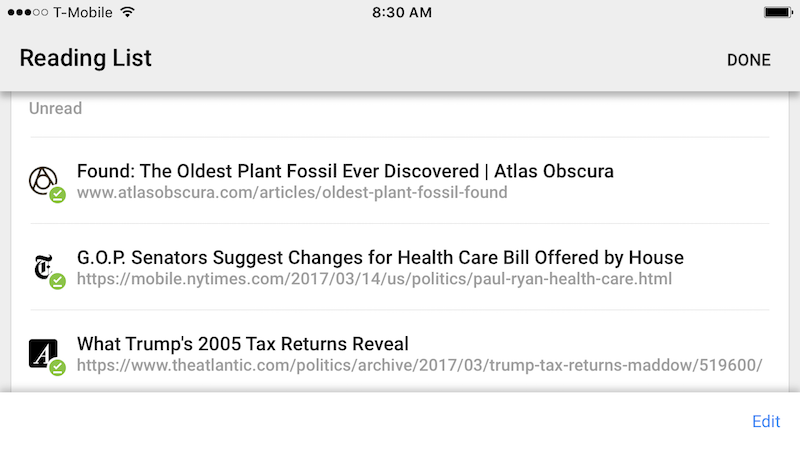Tap the theatlantic.com article URL

tap(419, 365)
